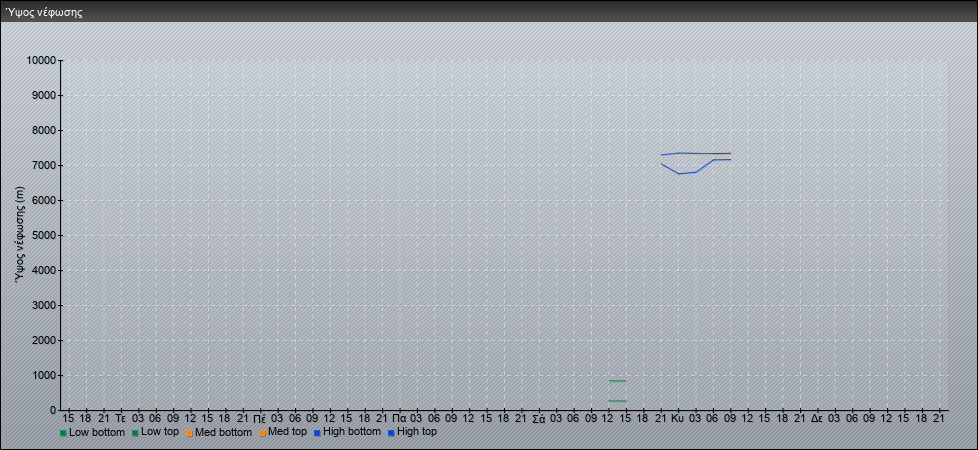Click the Τε day label on the time axis

(x=121, y=419)
